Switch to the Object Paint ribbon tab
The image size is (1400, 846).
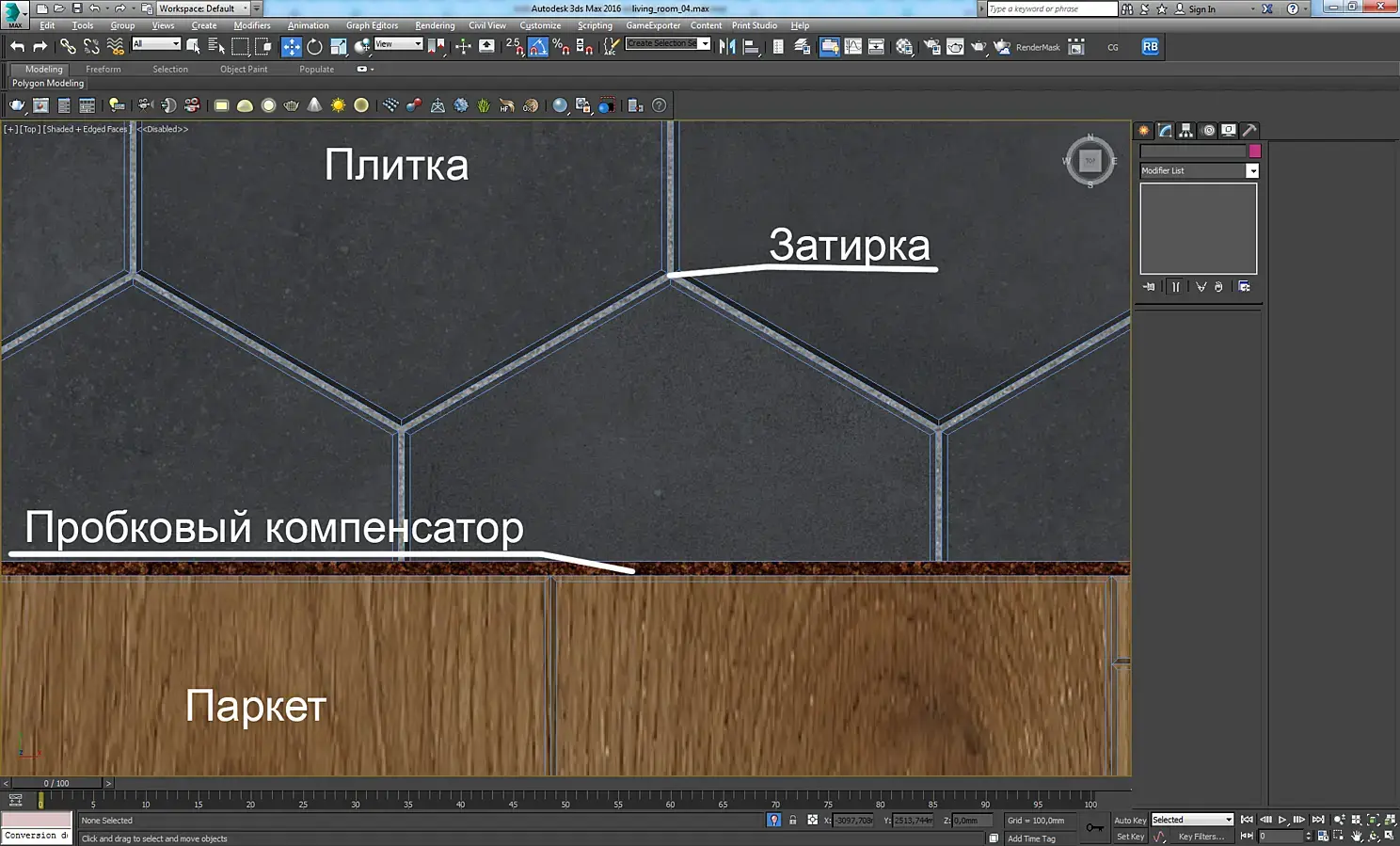[x=244, y=69]
